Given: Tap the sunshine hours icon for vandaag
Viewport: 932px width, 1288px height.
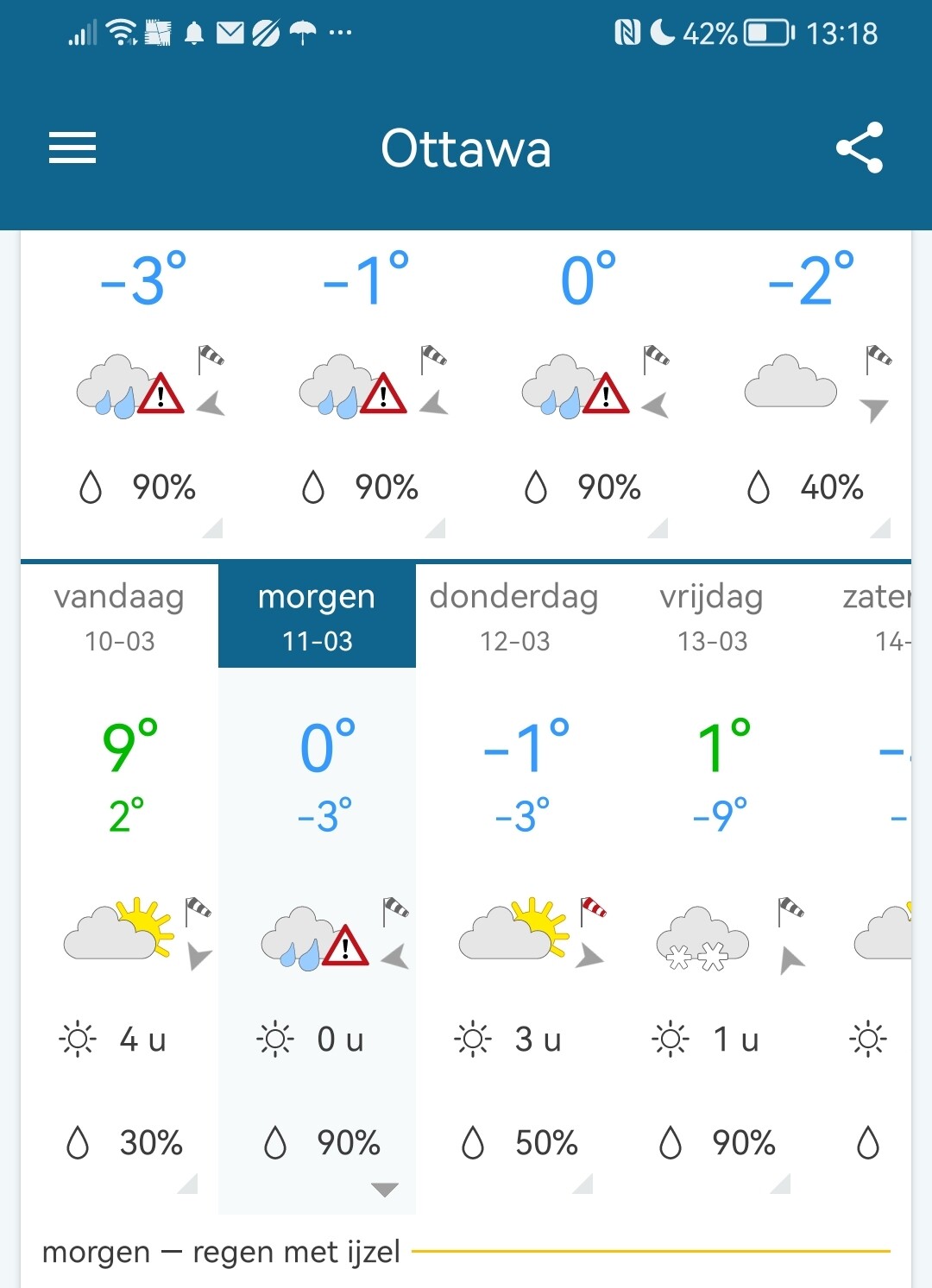Looking at the screenshot, I should point(78,1039).
